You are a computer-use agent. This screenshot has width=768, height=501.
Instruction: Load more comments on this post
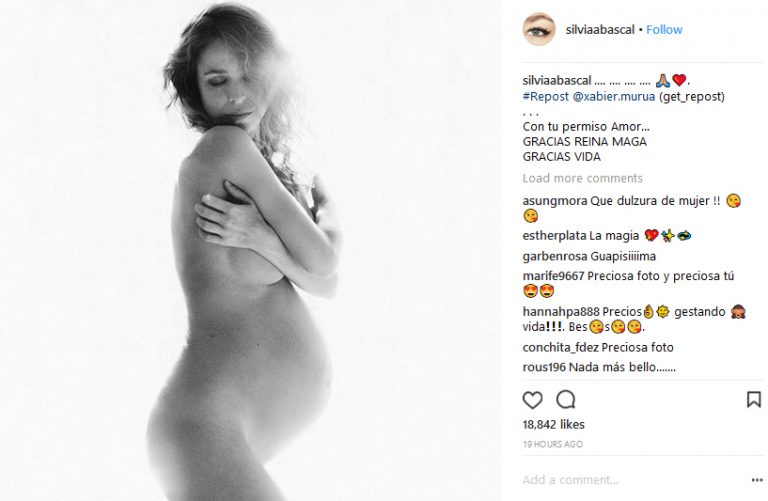(582, 178)
